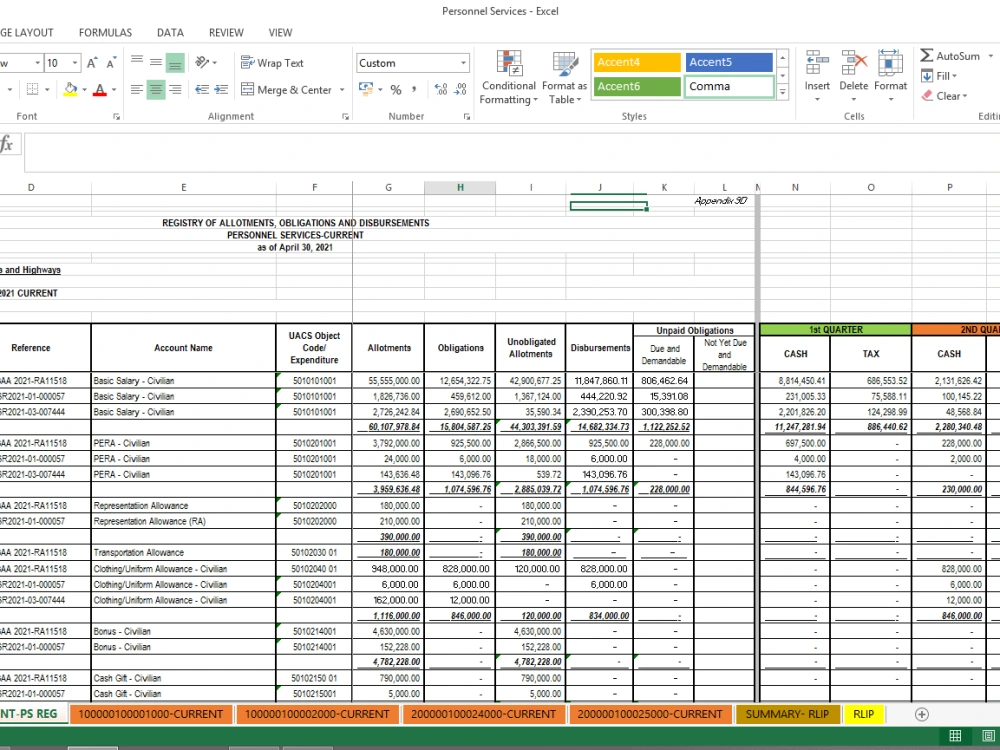Apply the yellow fill color bucket
This screenshot has width=1000, height=750.
point(71,89)
